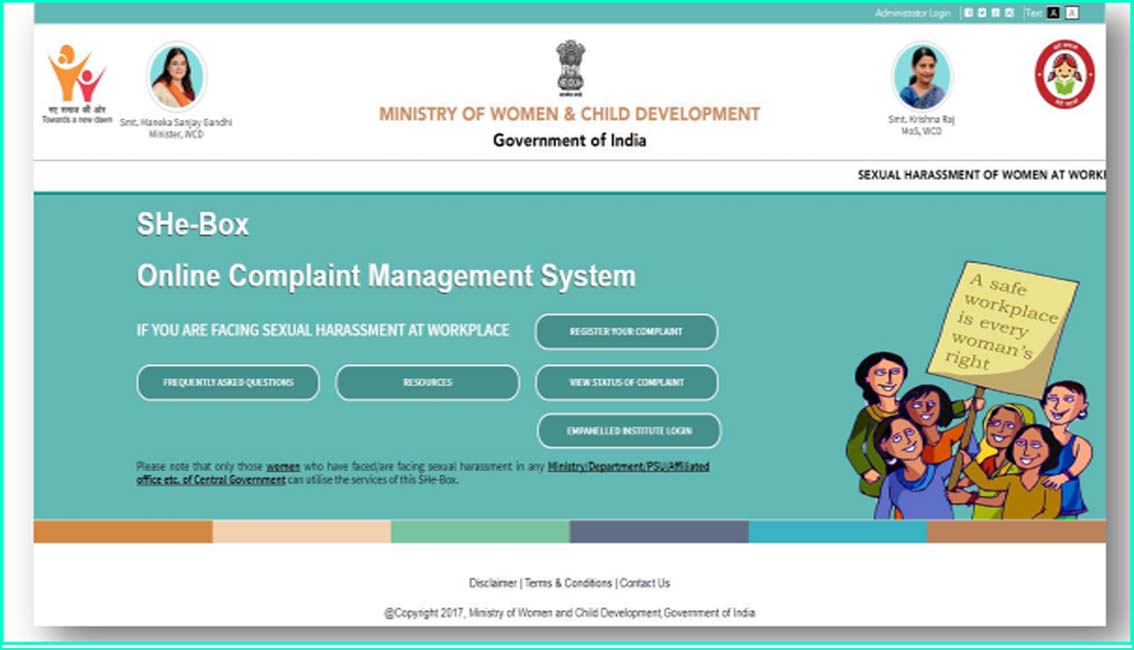
Task: Click the Contact Us footer link
Action: click(x=645, y=583)
